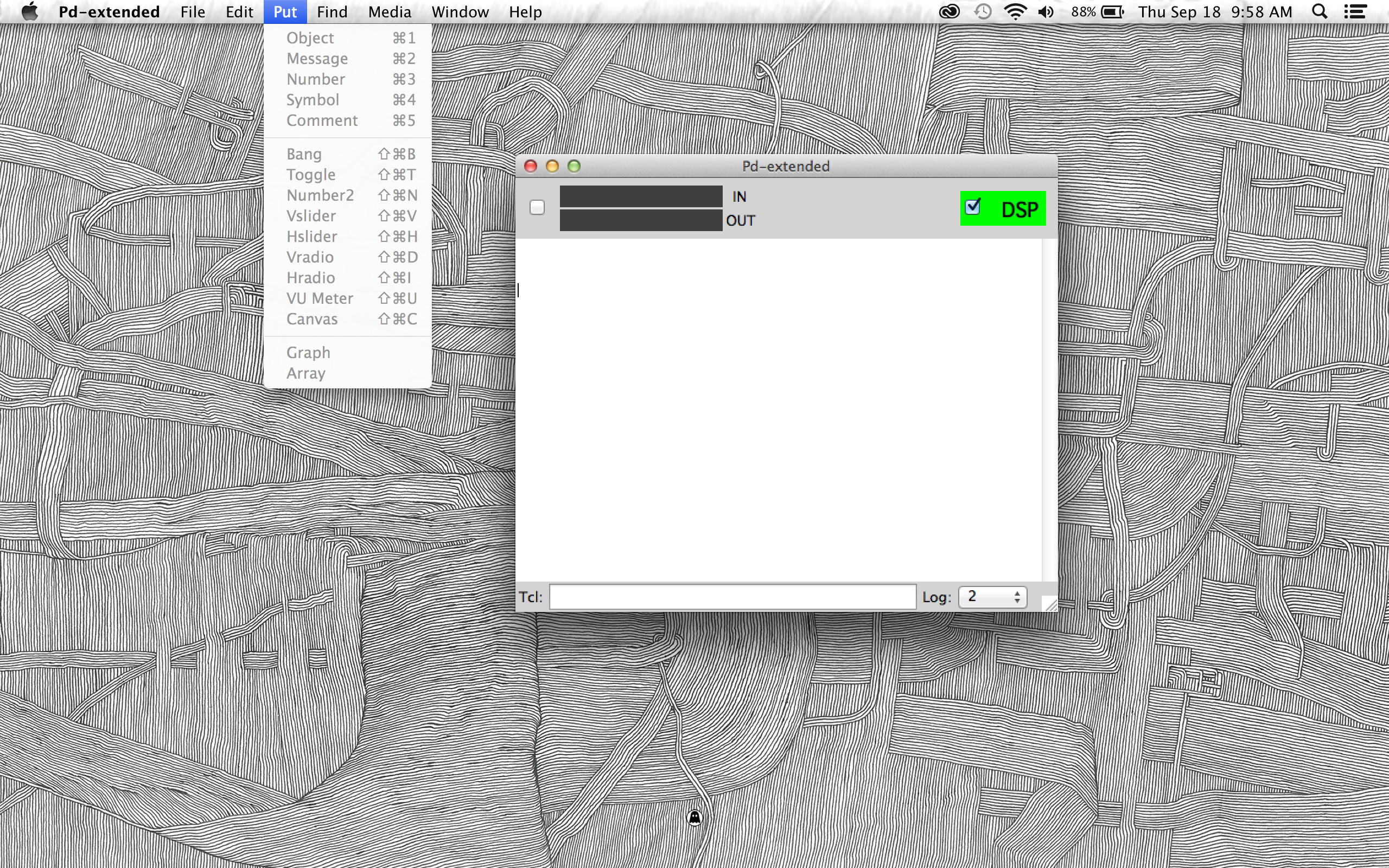Click inside the Tcl command field
Image resolution: width=1389 pixels, height=868 pixels.
tap(732, 596)
